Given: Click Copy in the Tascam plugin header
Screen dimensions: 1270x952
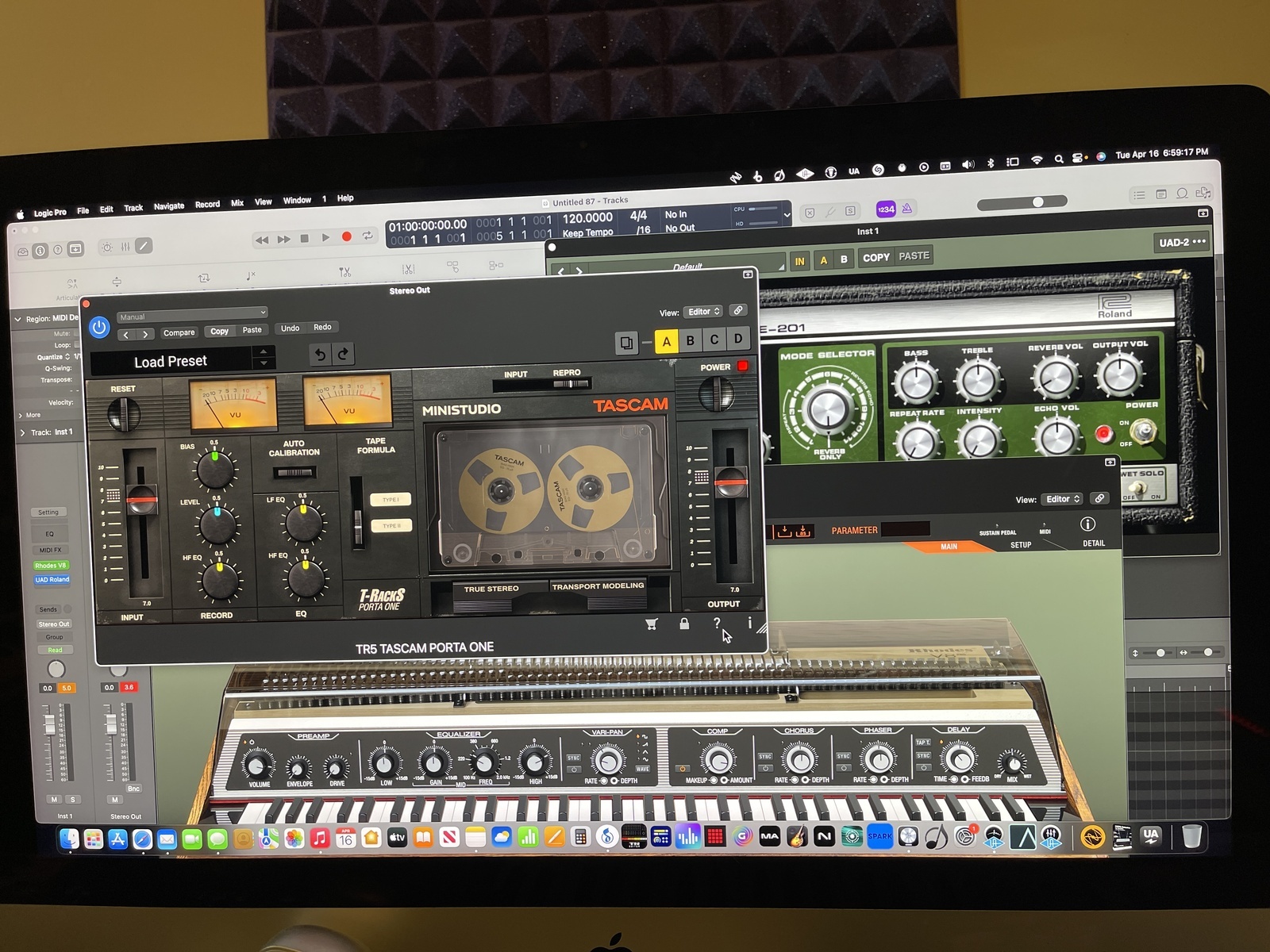Looking at the screenshot, I should [219, 331].
